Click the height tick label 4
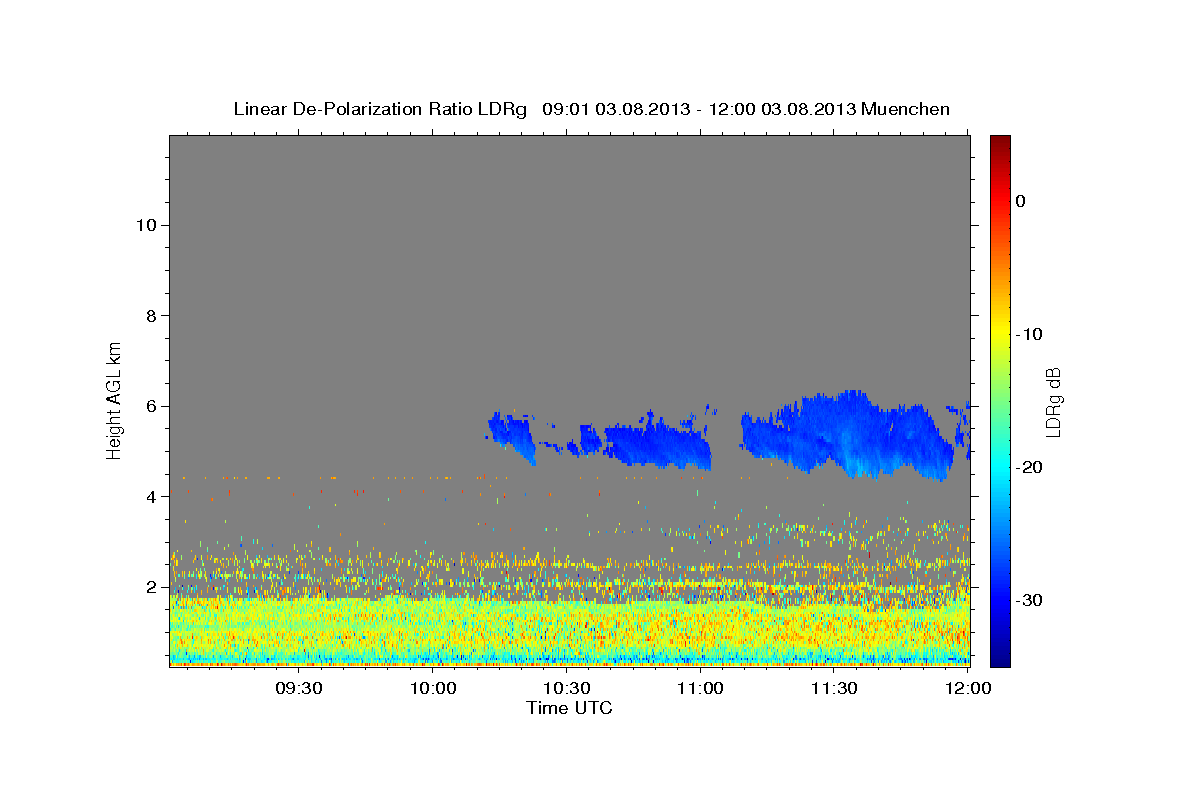 [150, 497]
